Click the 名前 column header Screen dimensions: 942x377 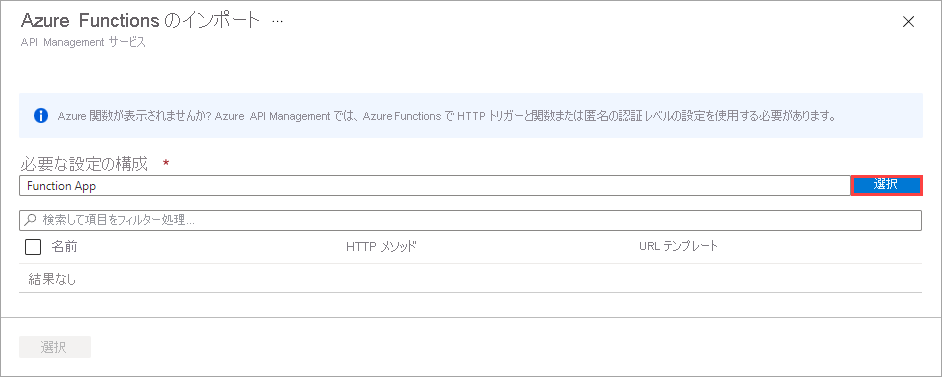click(x=64, y=247)
